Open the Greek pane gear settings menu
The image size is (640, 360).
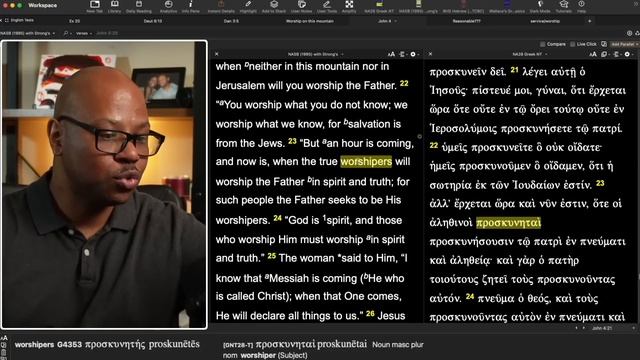click(x=628, y=54)
